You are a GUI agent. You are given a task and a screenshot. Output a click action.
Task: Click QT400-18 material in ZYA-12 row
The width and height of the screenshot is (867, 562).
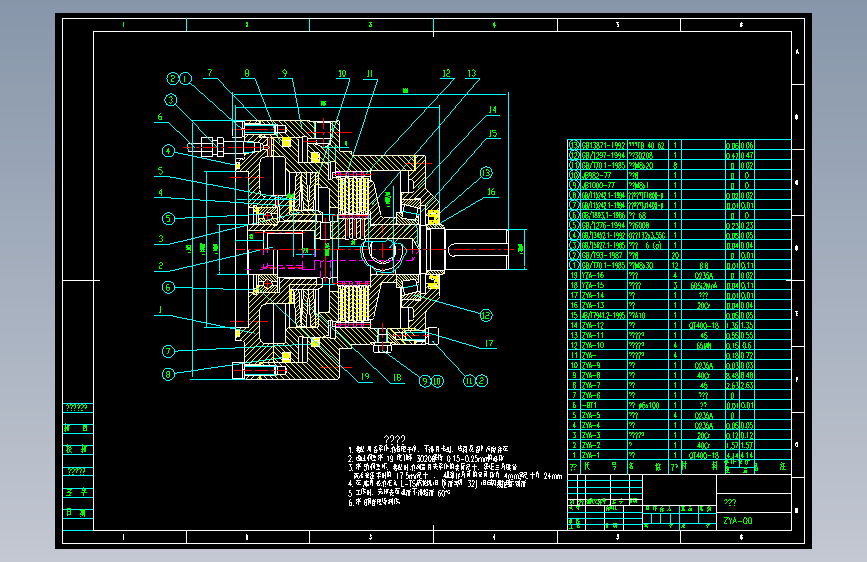[x=703, y=325]
